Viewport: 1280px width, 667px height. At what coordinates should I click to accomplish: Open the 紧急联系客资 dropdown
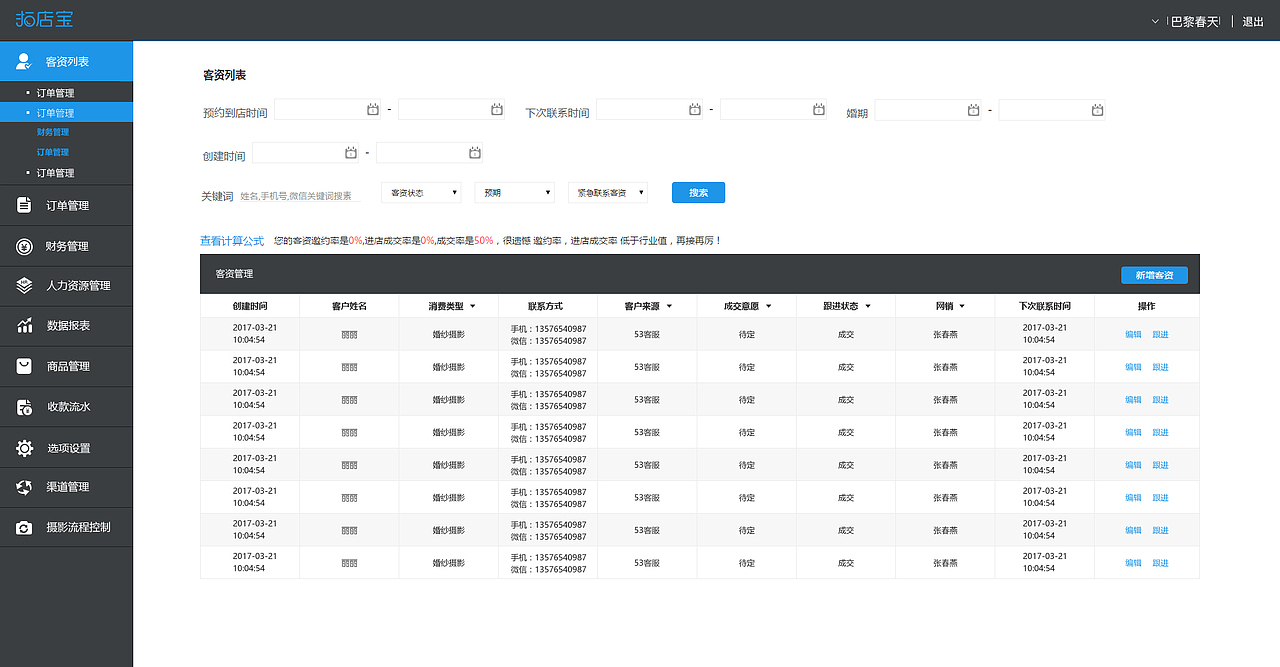tap(608, 193)
